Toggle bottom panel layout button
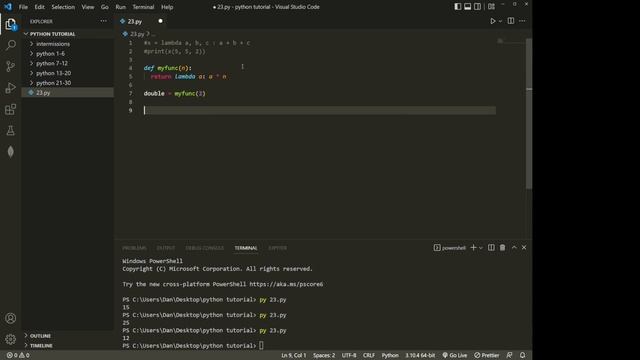 (x=467, y=7)
